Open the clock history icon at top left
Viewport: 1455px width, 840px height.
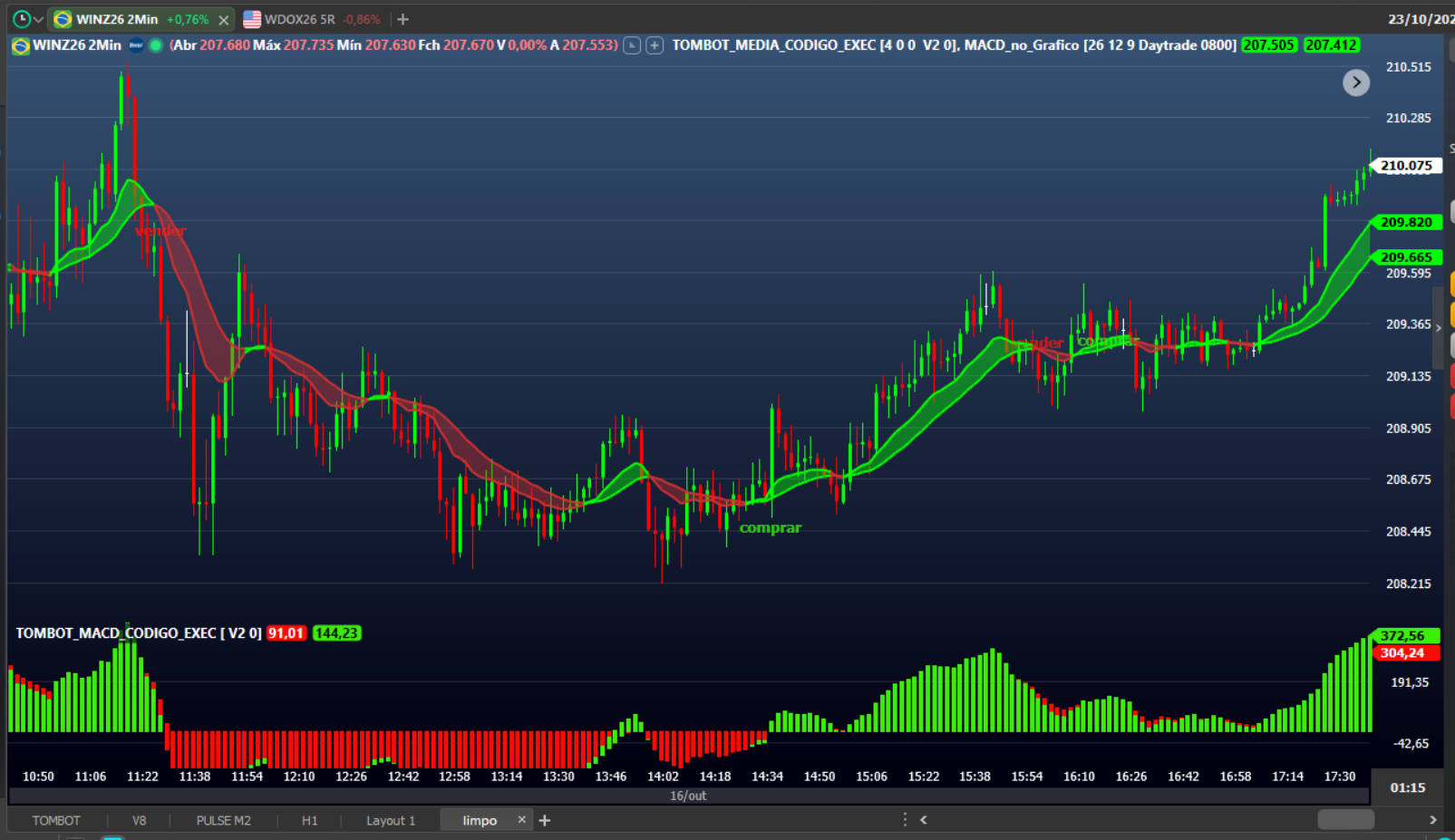(x=22, y=19)
